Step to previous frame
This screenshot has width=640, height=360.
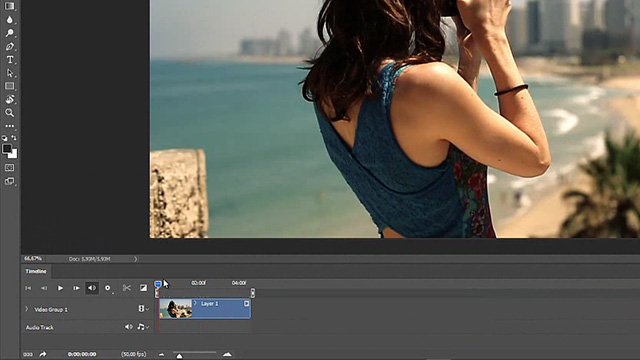click(x=44, y=288)
